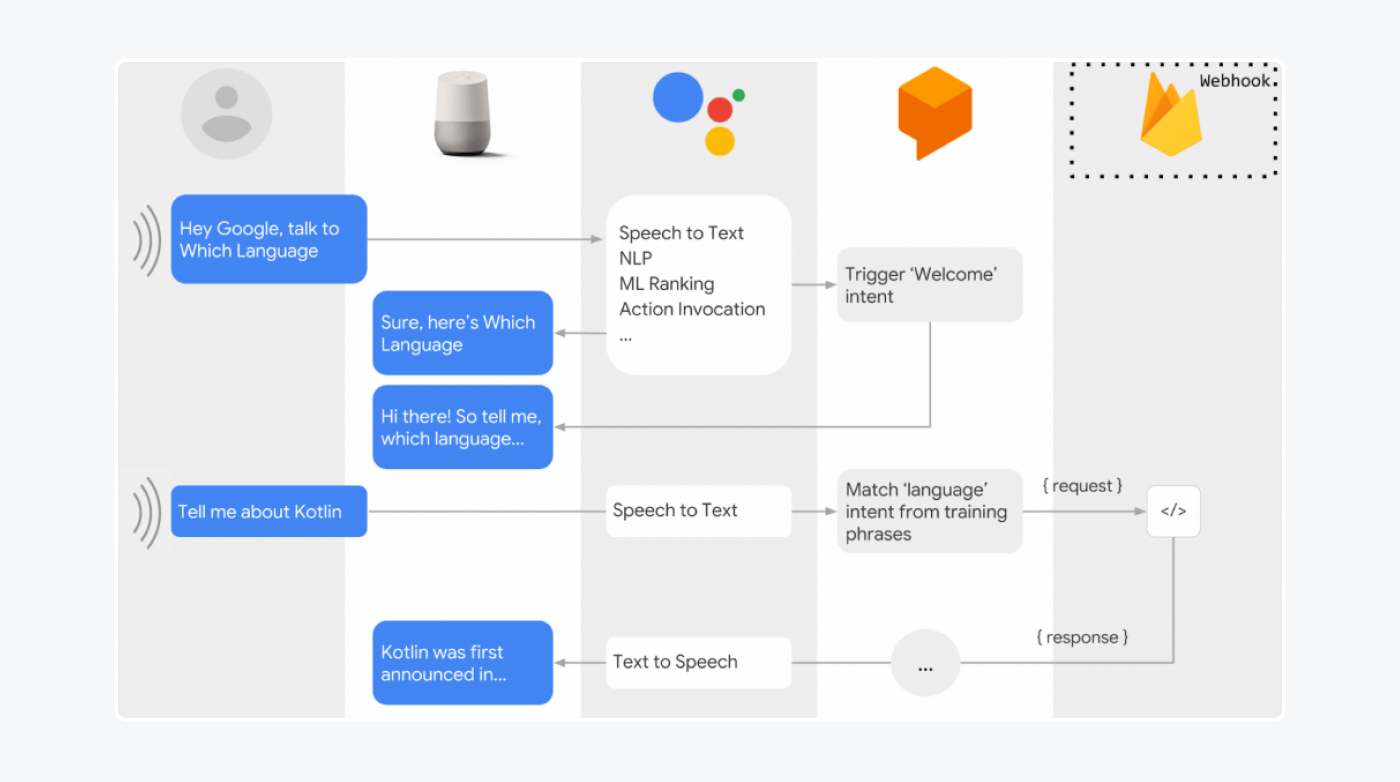The image size is (1400, 782).
Task: Click the user avatar icon
Action: 226,113
